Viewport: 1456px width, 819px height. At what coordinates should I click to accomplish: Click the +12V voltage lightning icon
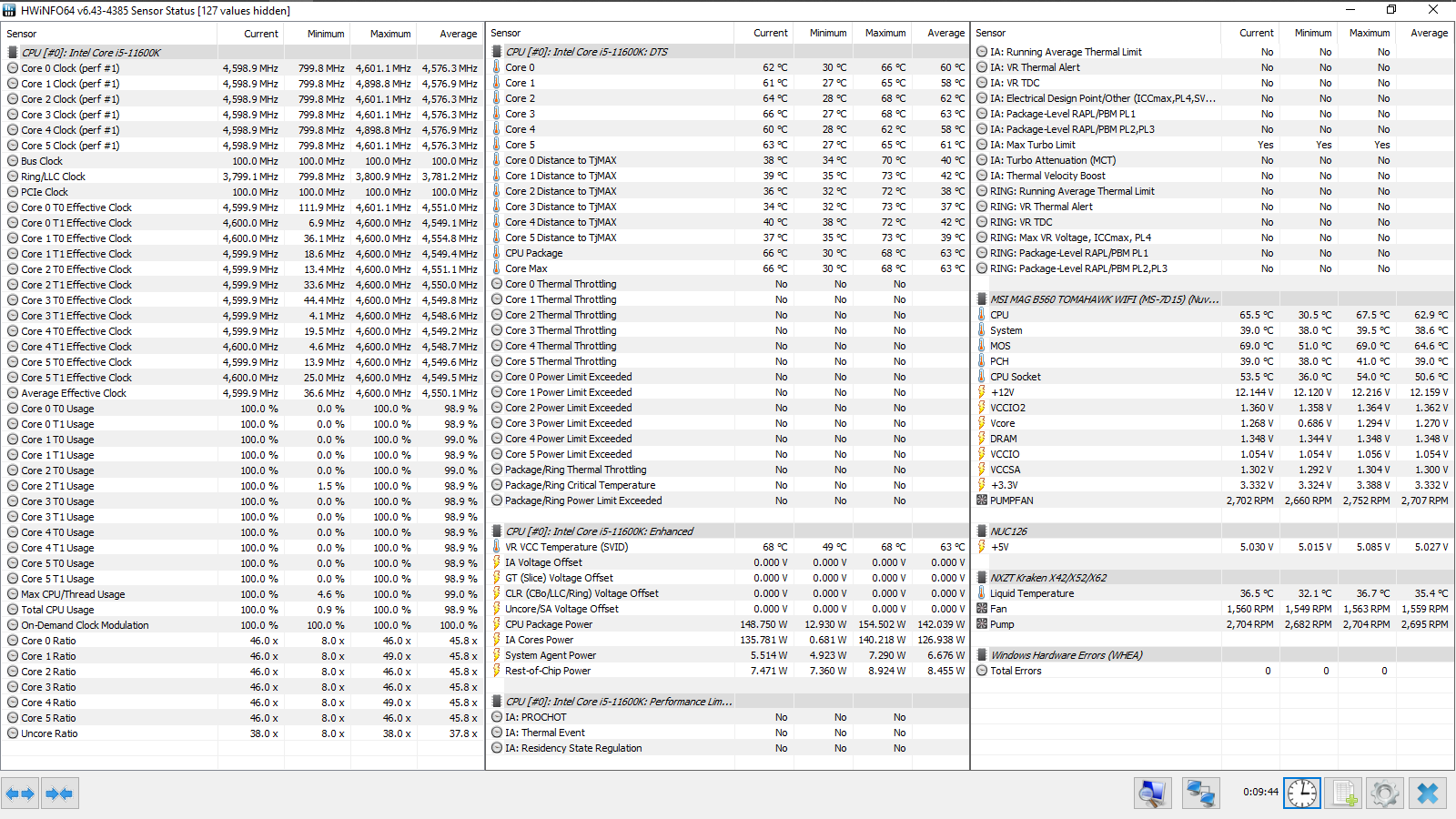pos(982,392)
